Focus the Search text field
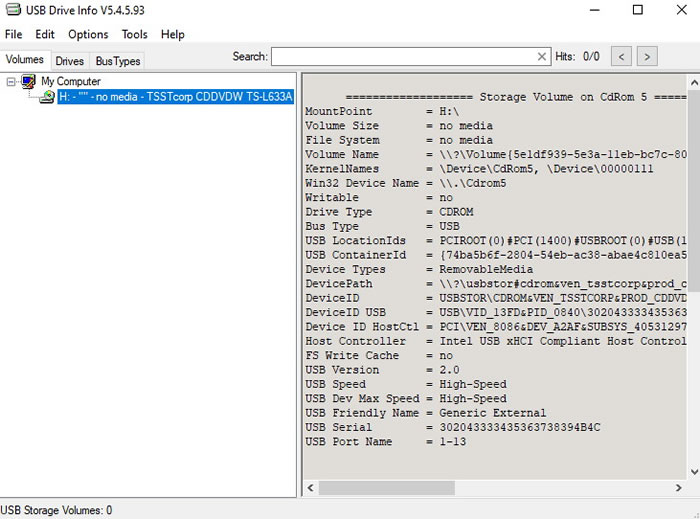700x519 pixels. (x=403, y=57)
